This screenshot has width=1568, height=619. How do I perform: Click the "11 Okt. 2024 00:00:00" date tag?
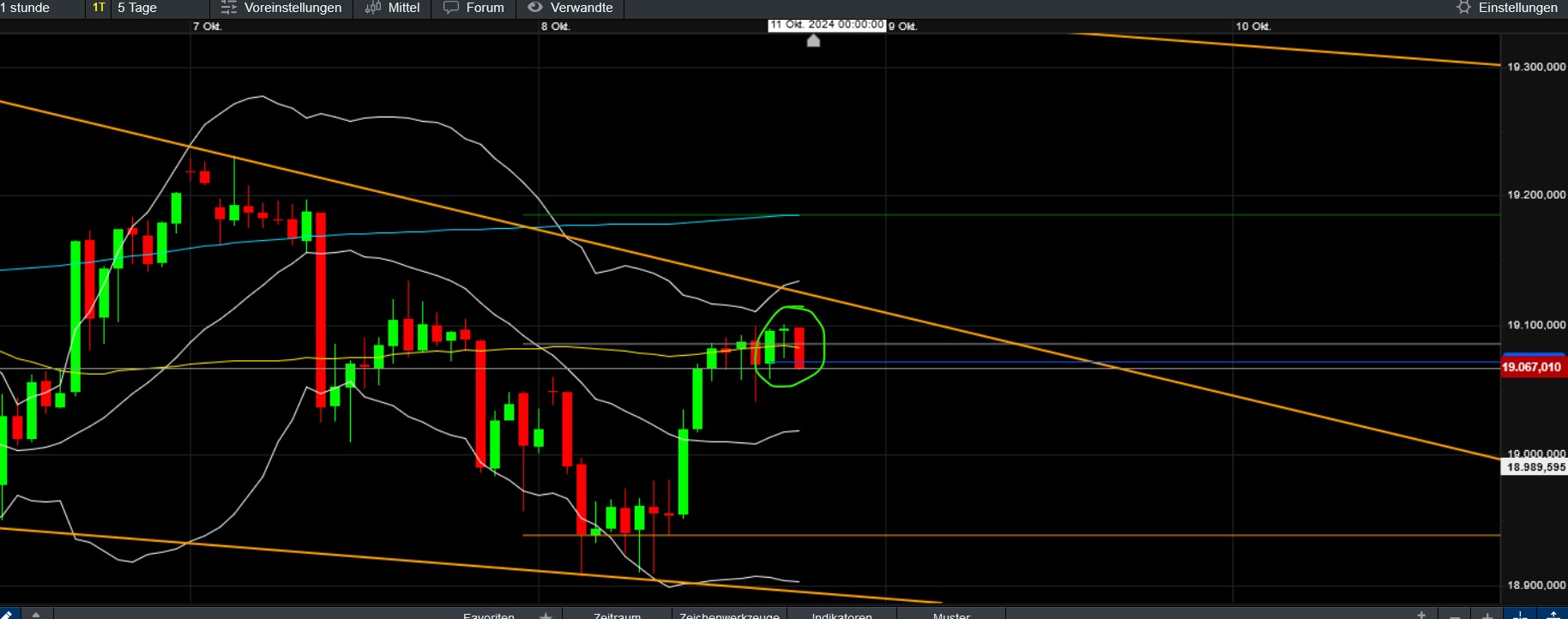tap(827, 25)
